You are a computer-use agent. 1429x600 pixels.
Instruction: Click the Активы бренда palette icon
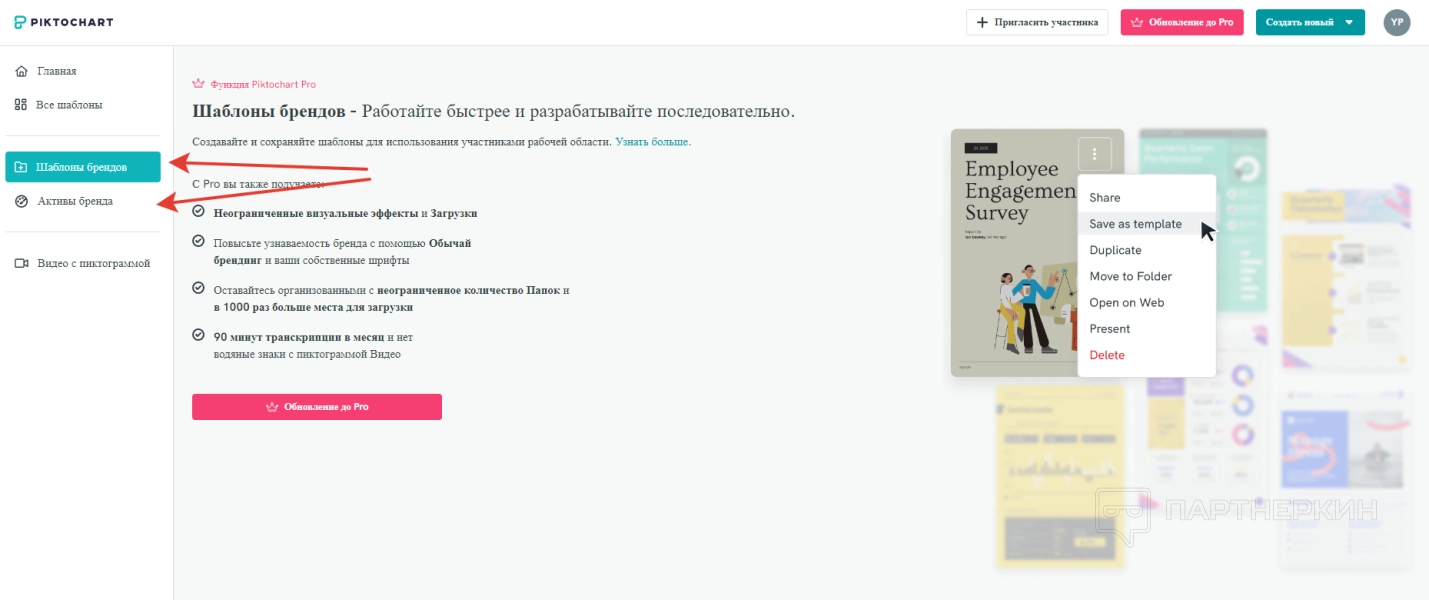(21, 201)
